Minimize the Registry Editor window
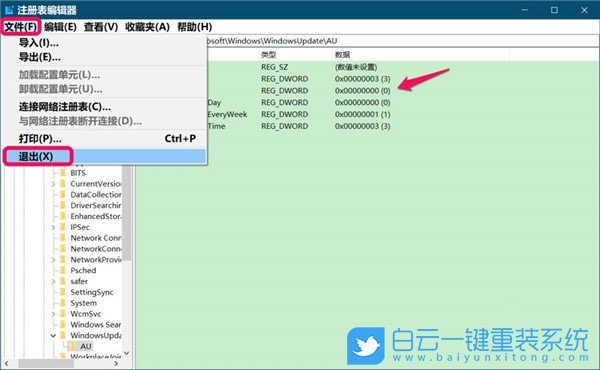Screen dimensions: 600x370 click(x=525, y=10)
